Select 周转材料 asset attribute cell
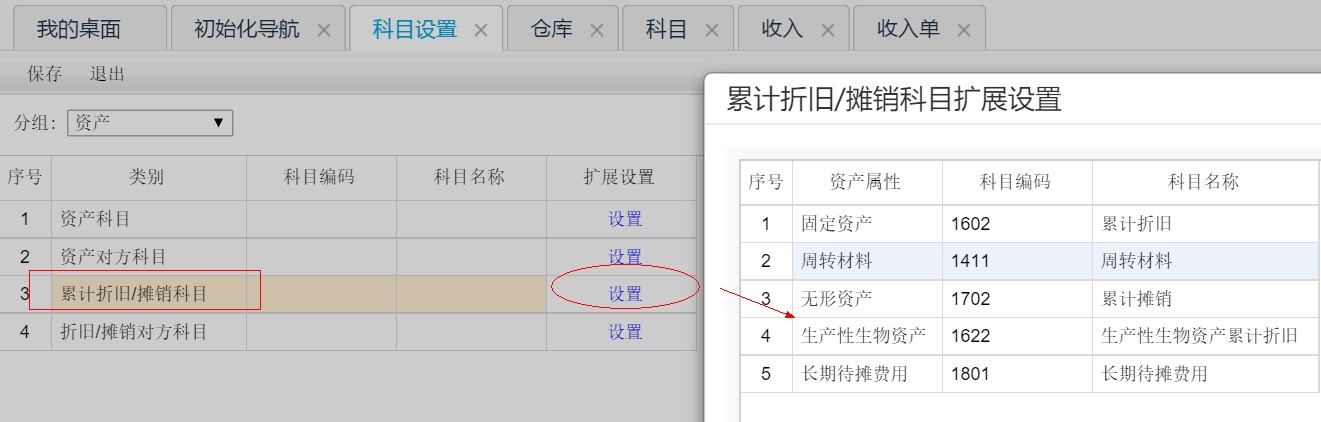 [867, 261]
